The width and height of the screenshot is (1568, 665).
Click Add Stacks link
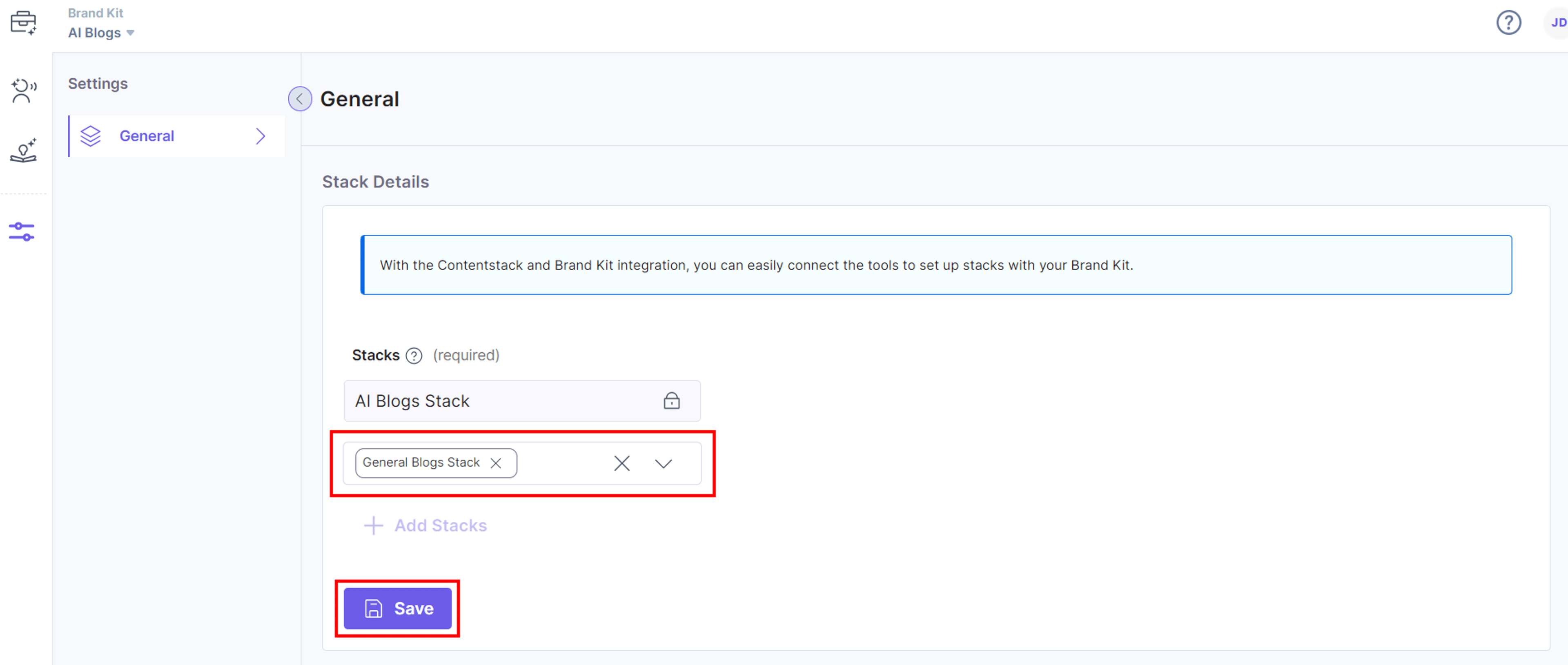[x=425, y=526]
